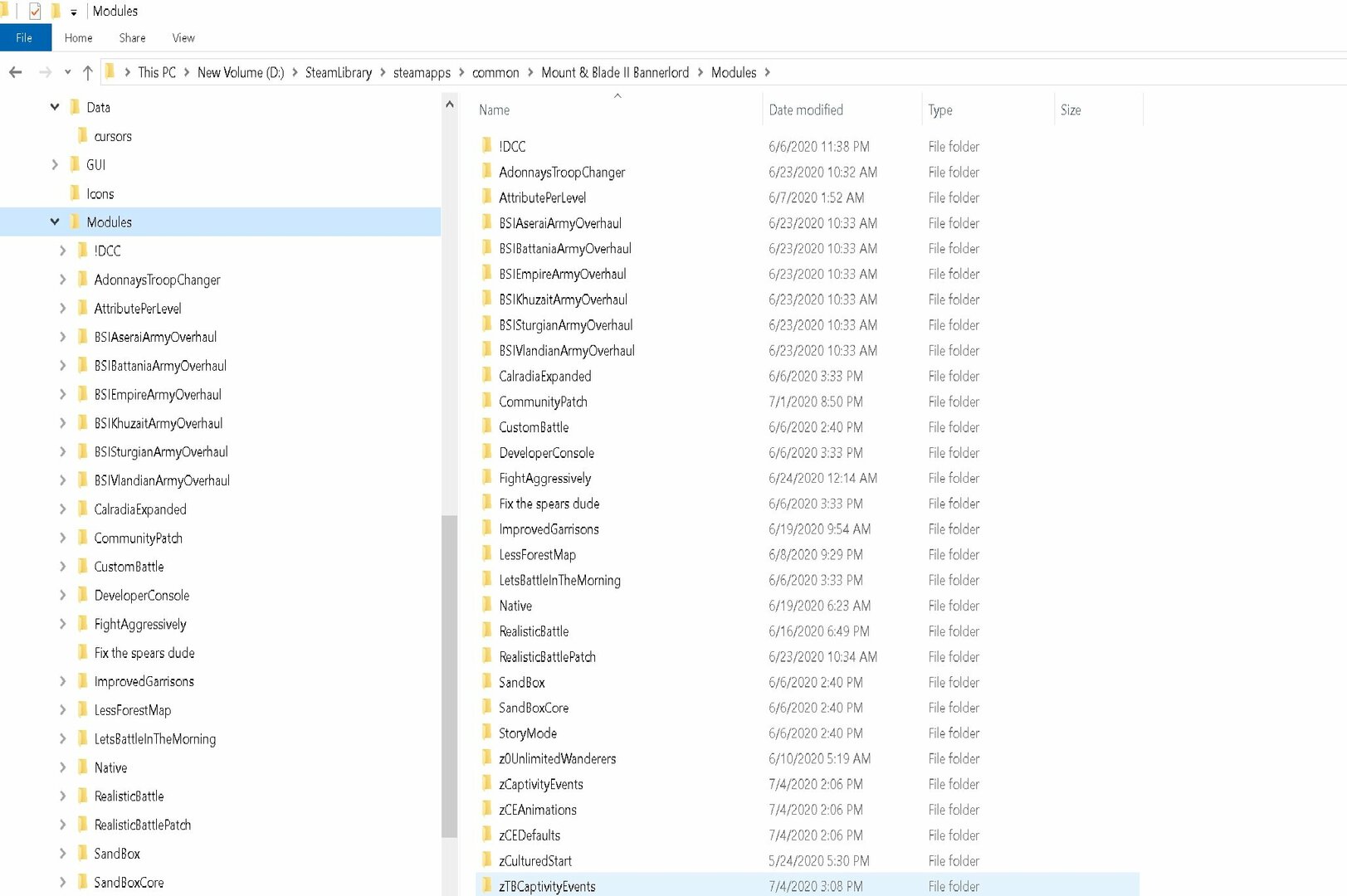Click SandBox folder icon in file list
1347x896 pixels.
point(487,682)
